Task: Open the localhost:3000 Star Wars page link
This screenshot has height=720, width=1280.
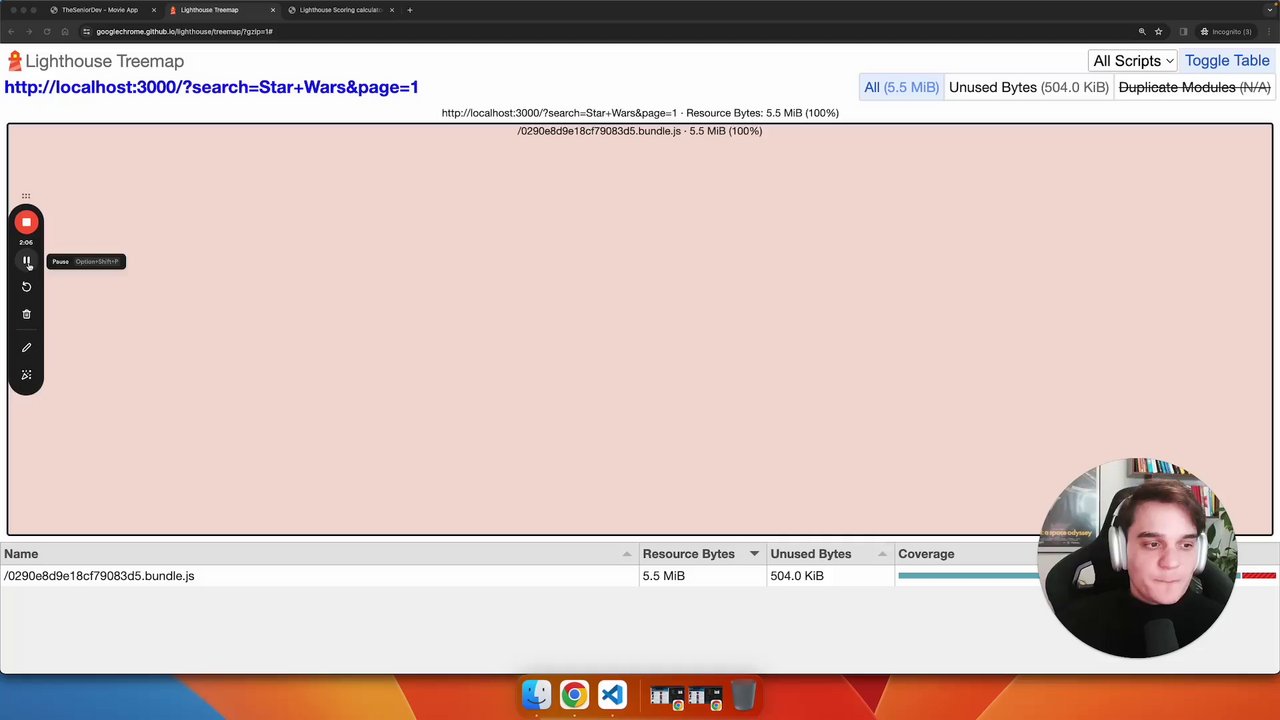Action: [x=211, y=87]
